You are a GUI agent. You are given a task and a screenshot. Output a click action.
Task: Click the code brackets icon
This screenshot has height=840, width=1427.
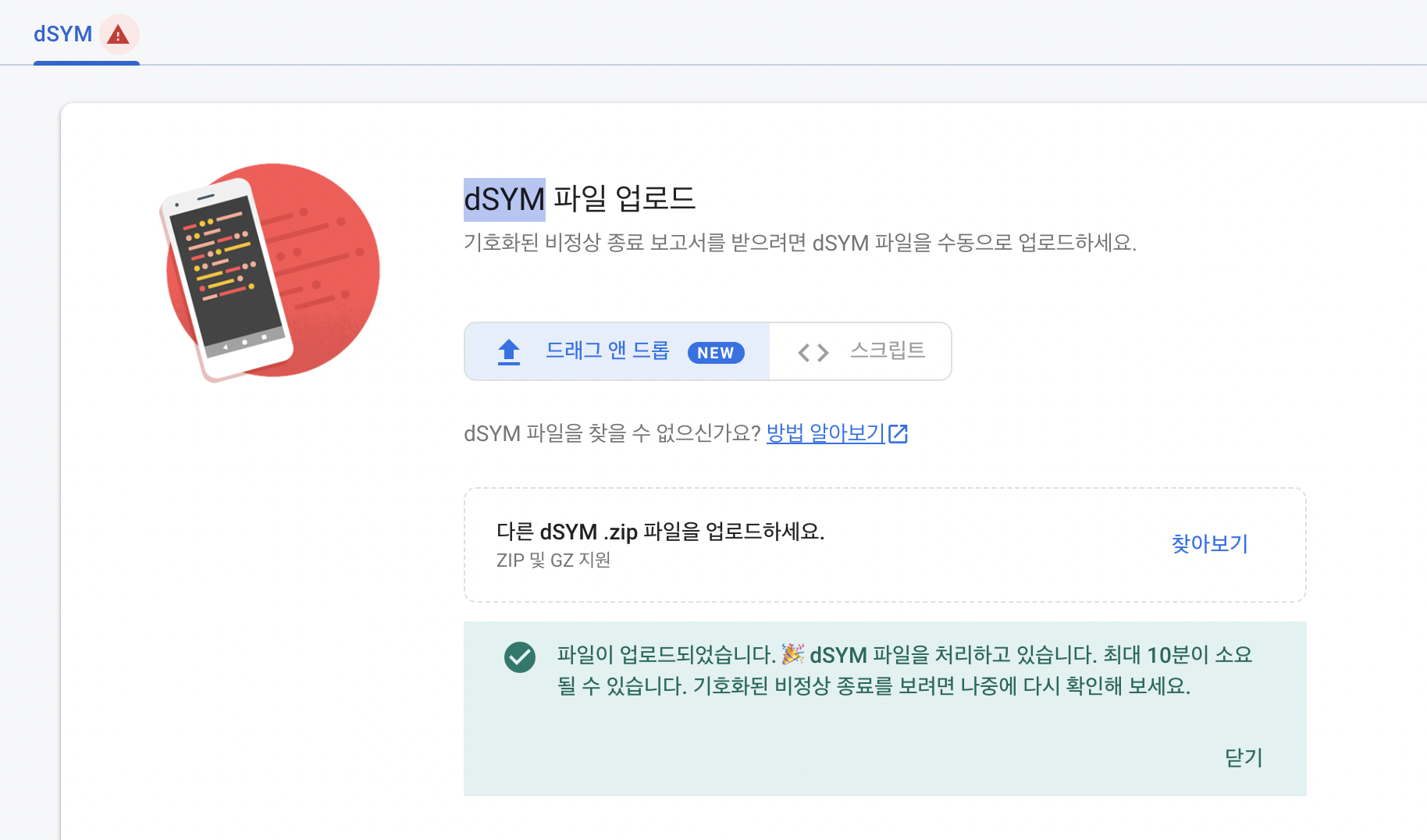813,353
